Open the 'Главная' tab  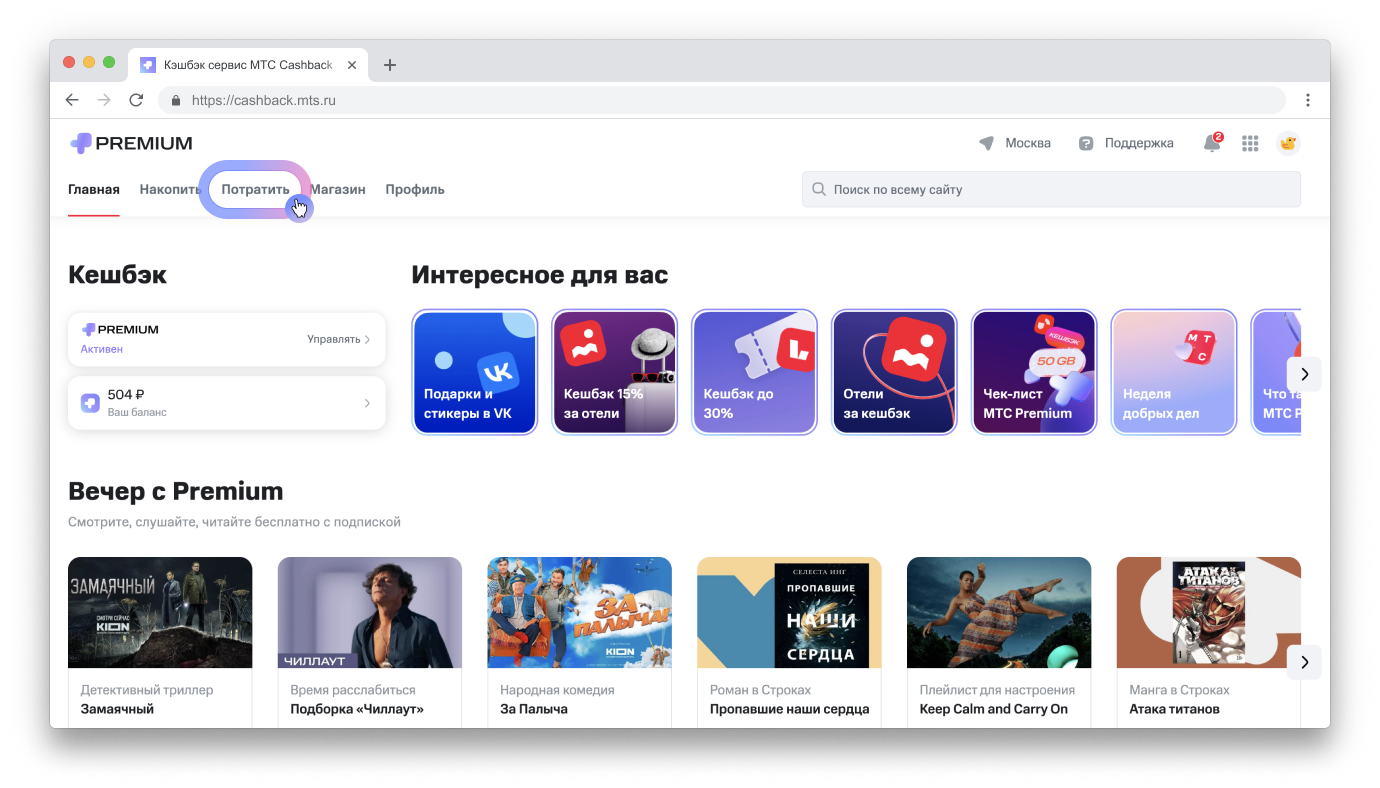tap(94, 189)
